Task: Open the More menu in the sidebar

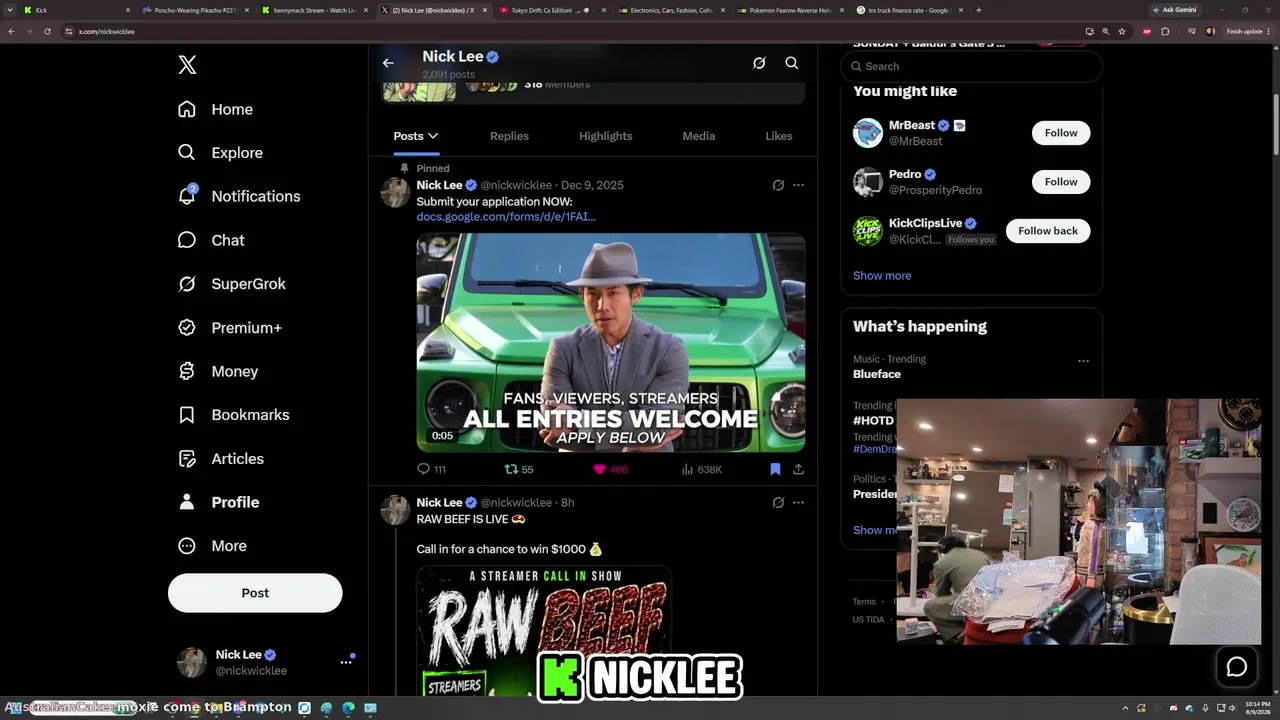Action: (211, 546)
